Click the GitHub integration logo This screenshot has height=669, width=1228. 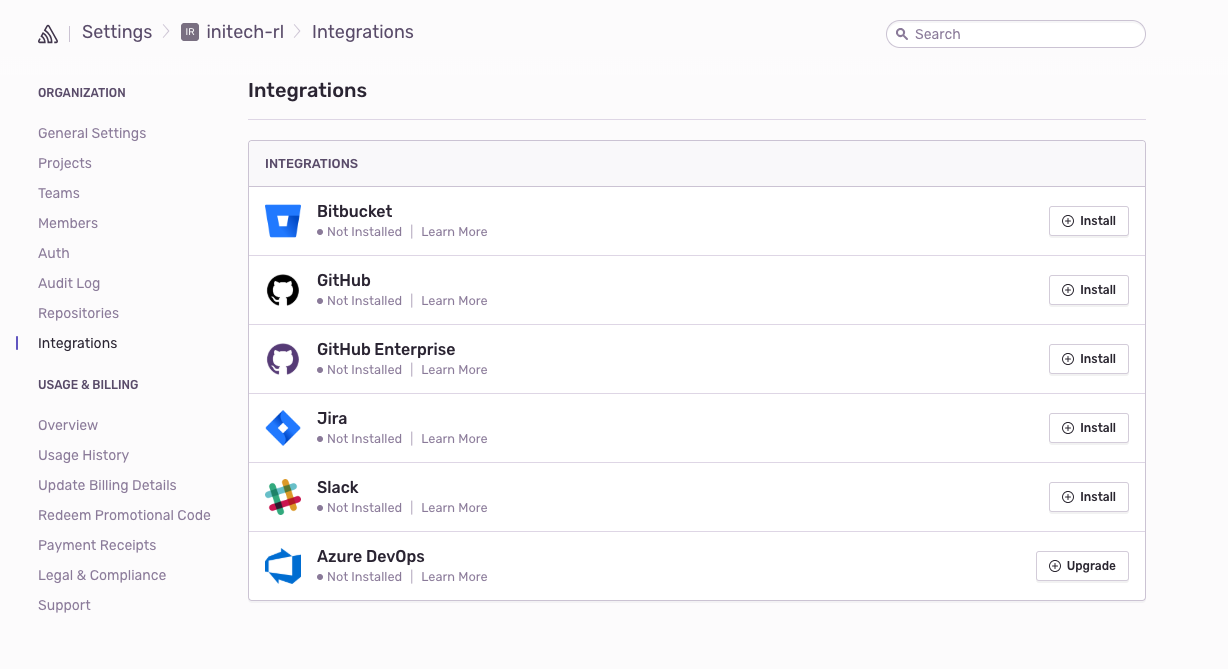click(x=283, y=290)
